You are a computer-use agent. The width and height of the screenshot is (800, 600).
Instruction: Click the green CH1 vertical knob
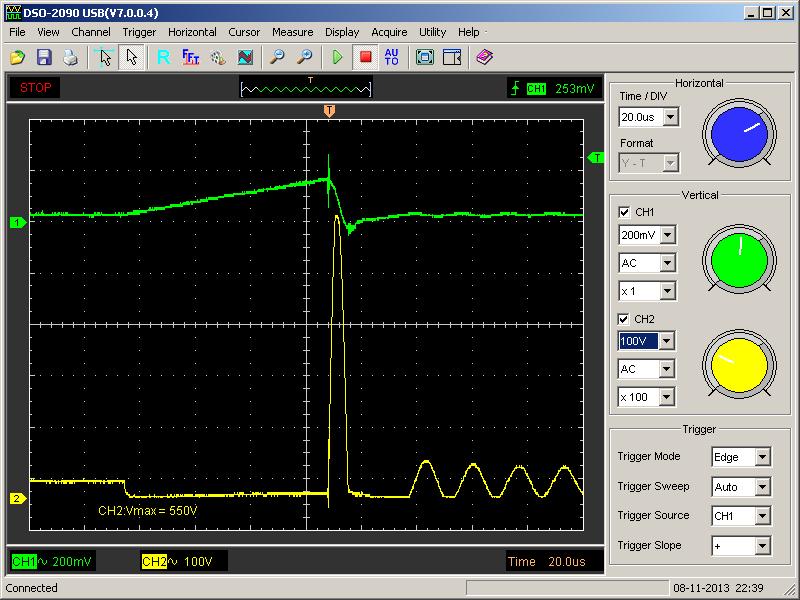point(739,261)
